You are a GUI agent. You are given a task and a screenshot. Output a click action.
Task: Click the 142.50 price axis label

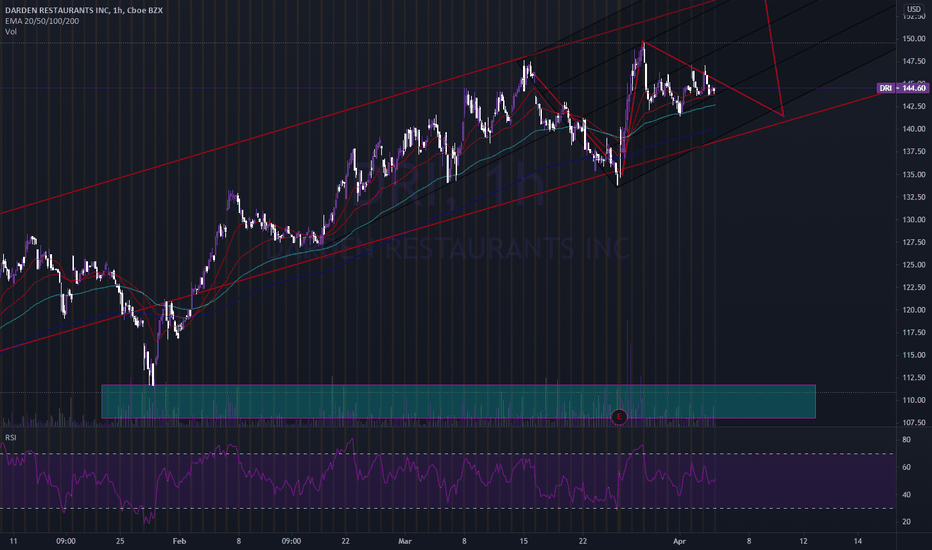[x=914, y=106]
